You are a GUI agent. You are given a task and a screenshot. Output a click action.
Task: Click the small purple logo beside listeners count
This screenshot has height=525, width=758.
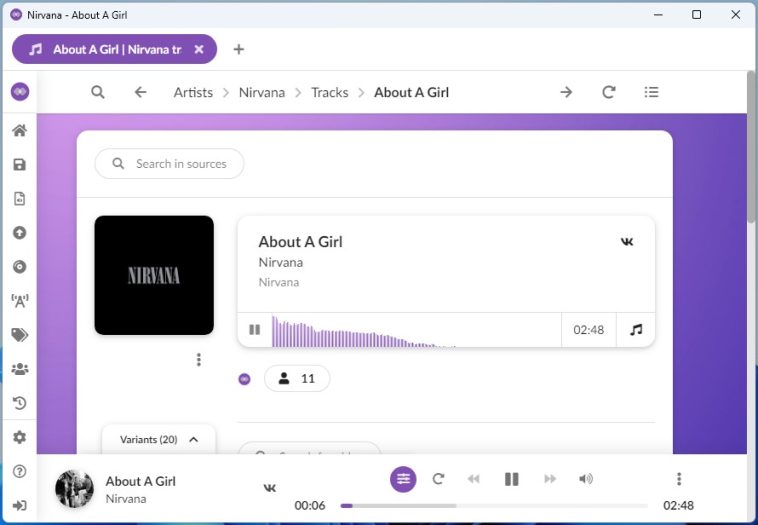[245, 379]
